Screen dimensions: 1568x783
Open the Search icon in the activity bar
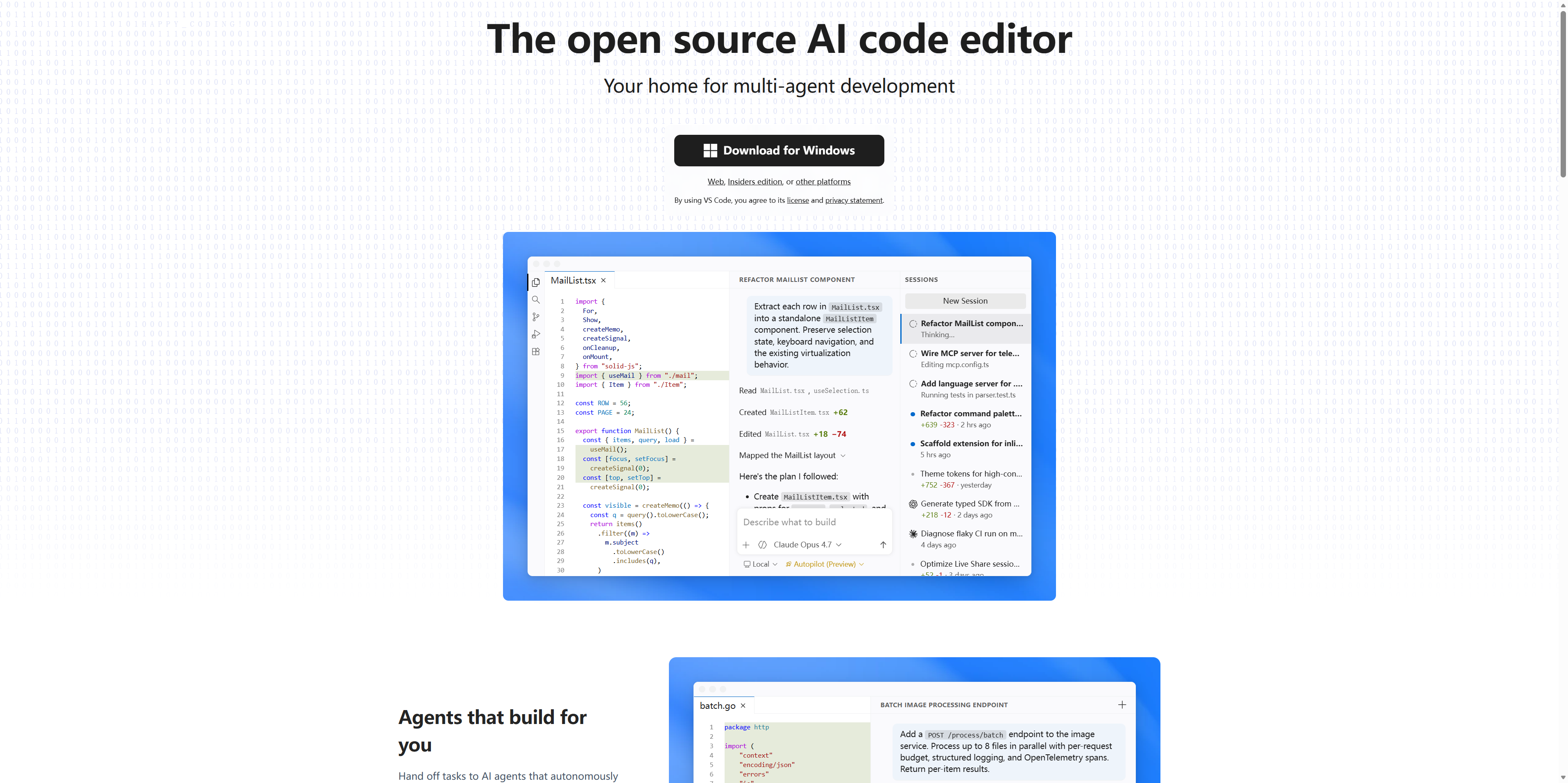click(536, 300)
